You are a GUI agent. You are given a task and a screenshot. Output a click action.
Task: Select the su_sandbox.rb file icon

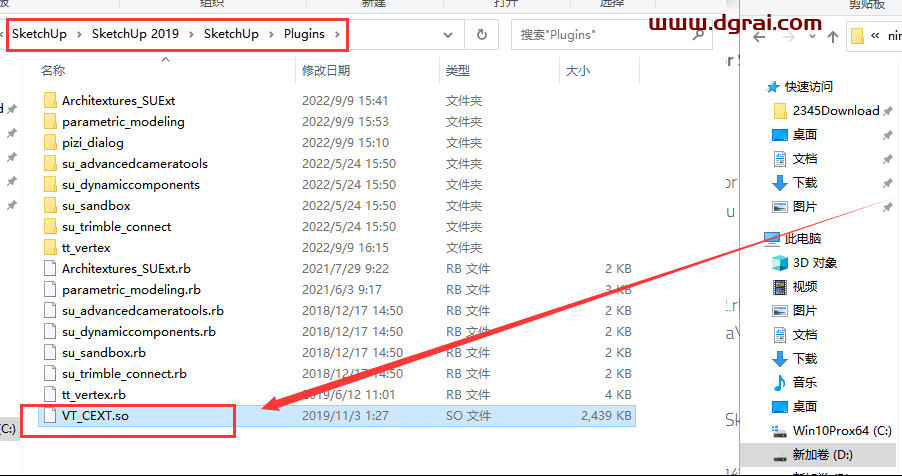click(51, 353)
